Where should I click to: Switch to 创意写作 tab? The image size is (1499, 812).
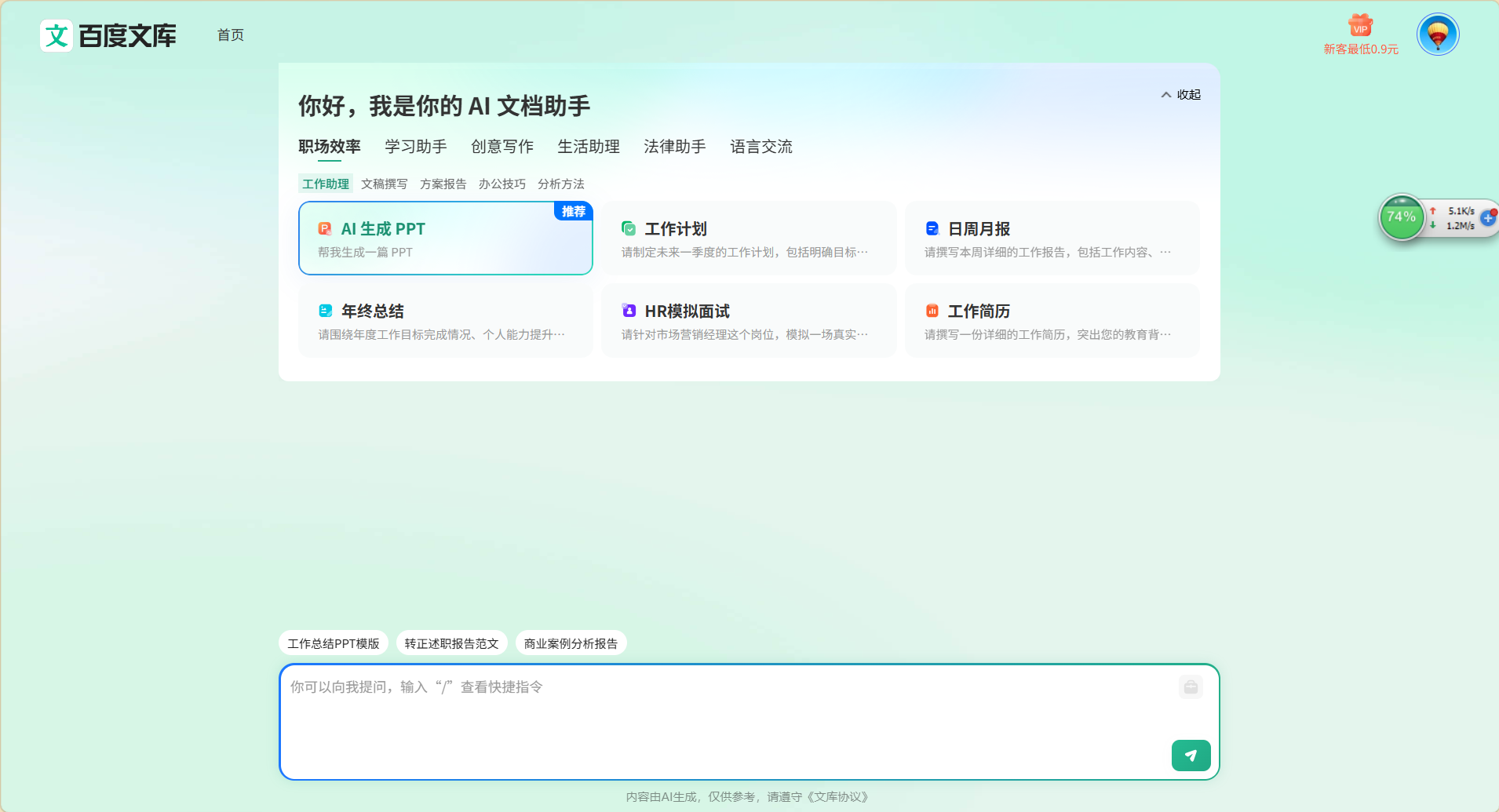click(x=502, y=147)
